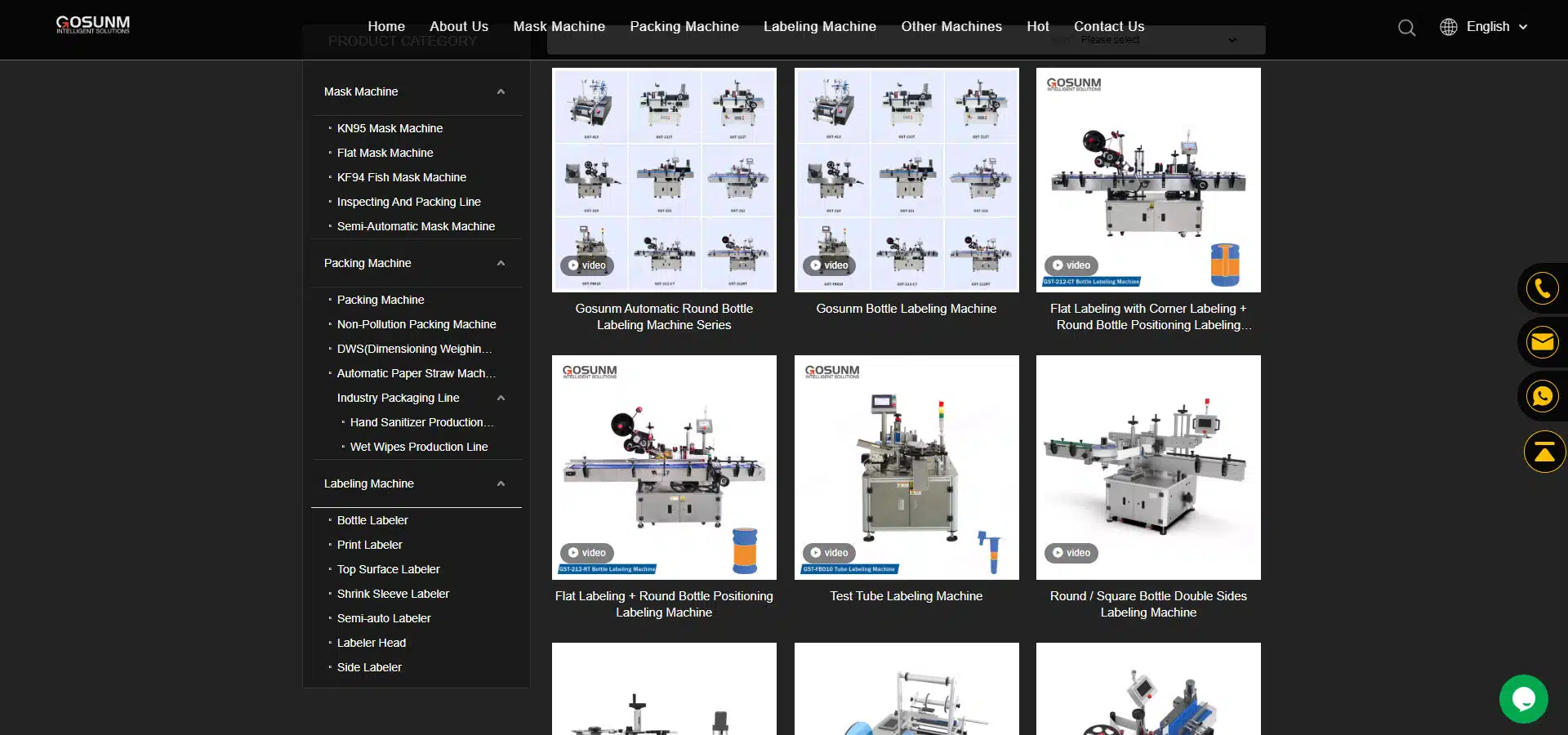Click the floating WhatsApp icon
Viewport: 1568px width, 735px height.
tap(1542, 396)
